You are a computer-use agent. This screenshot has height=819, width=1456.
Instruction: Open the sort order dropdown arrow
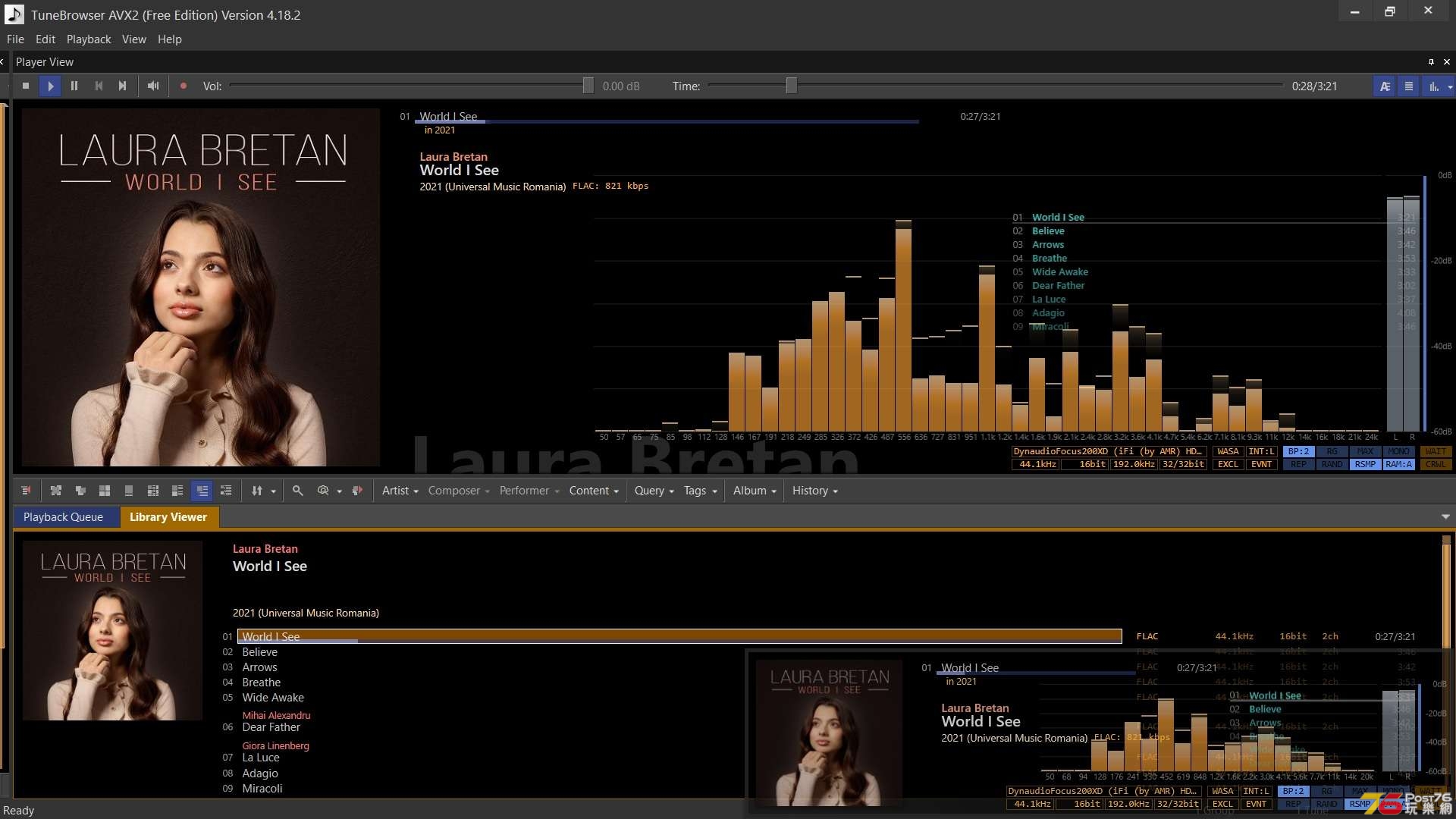273,491
